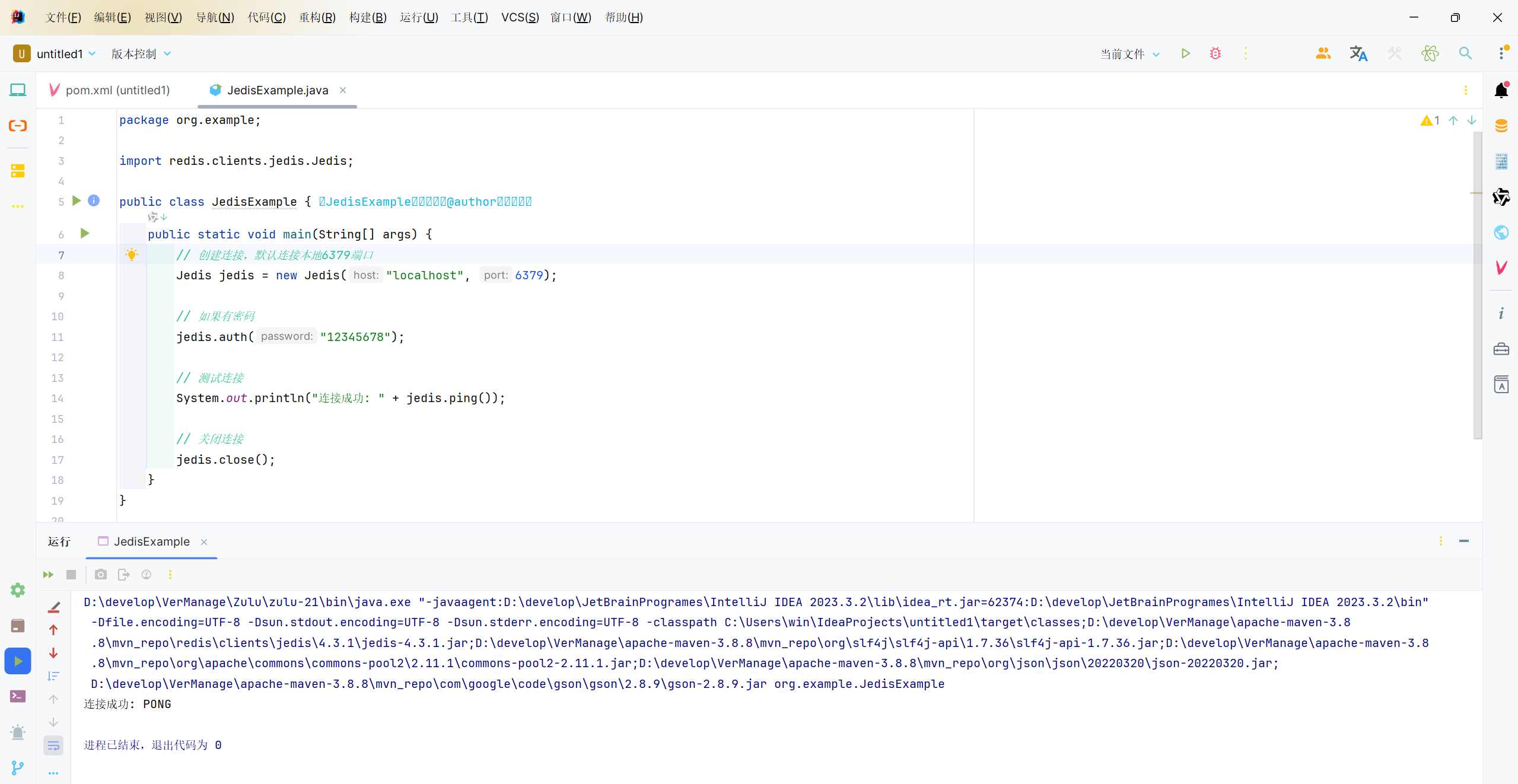Open the 当前文件 run configuration dropdown
The image size is (1518, 784).
tap(1130, 54)
